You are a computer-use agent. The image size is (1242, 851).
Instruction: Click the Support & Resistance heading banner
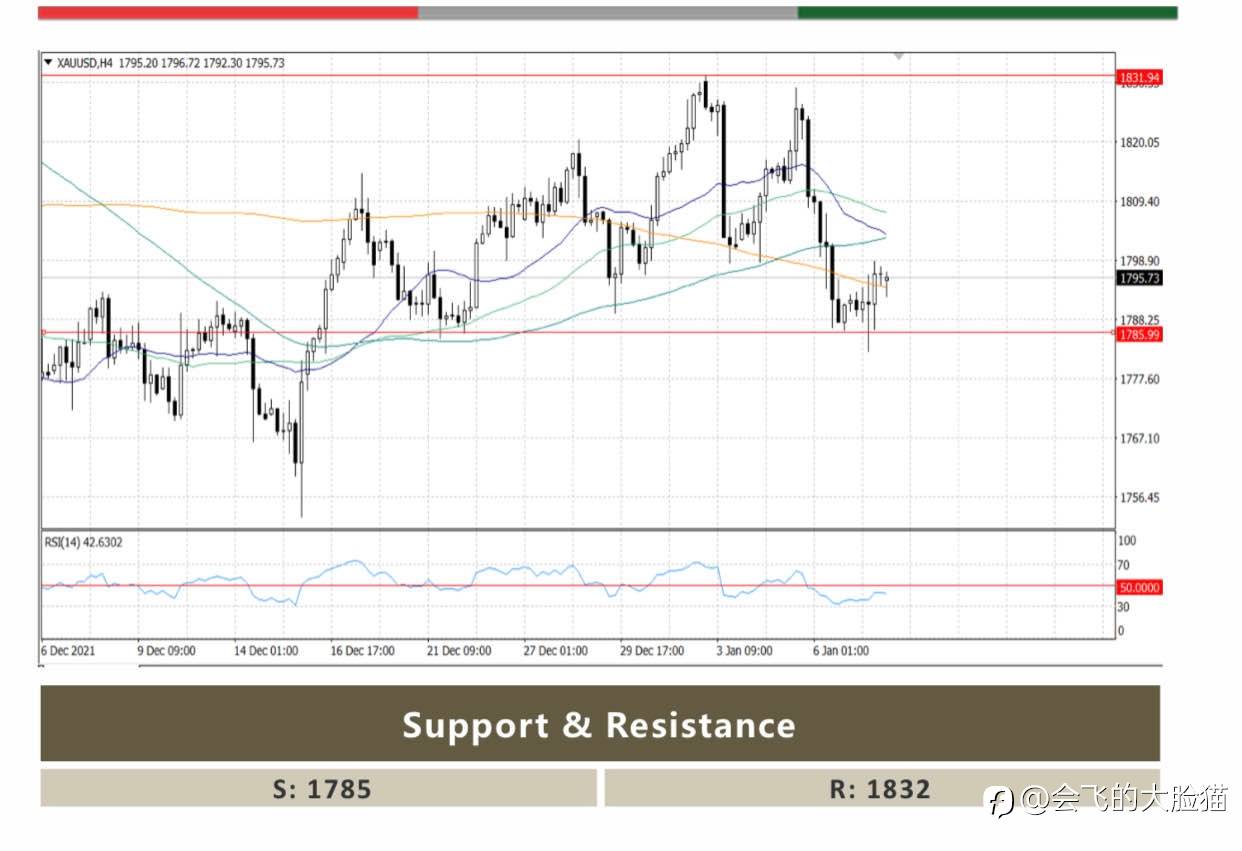coord(600,724)
